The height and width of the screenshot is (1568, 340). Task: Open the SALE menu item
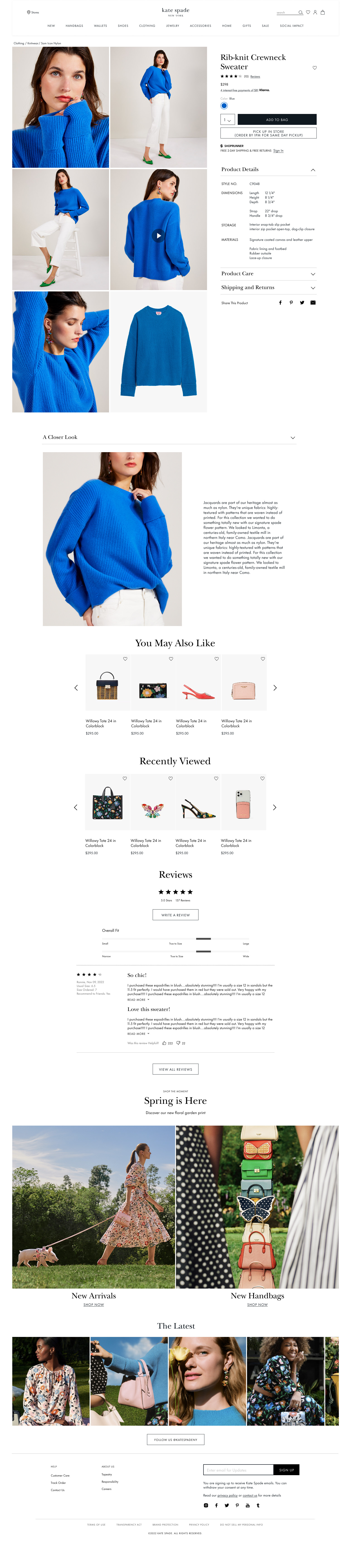[265, 26]
